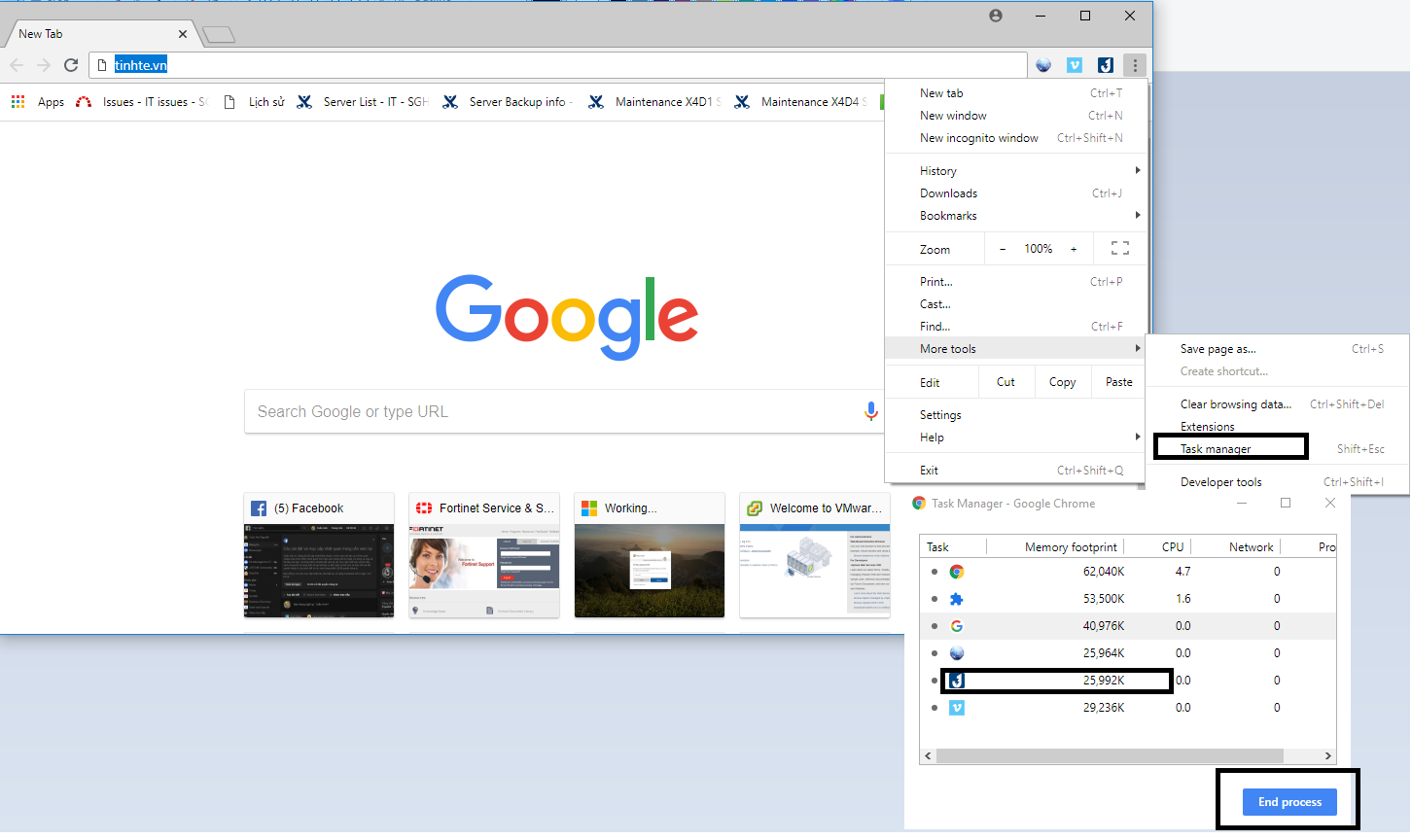Screen dimensions: 1412x840
Task: Select Find... in Chrome menu
Action: click(1016, 326)
